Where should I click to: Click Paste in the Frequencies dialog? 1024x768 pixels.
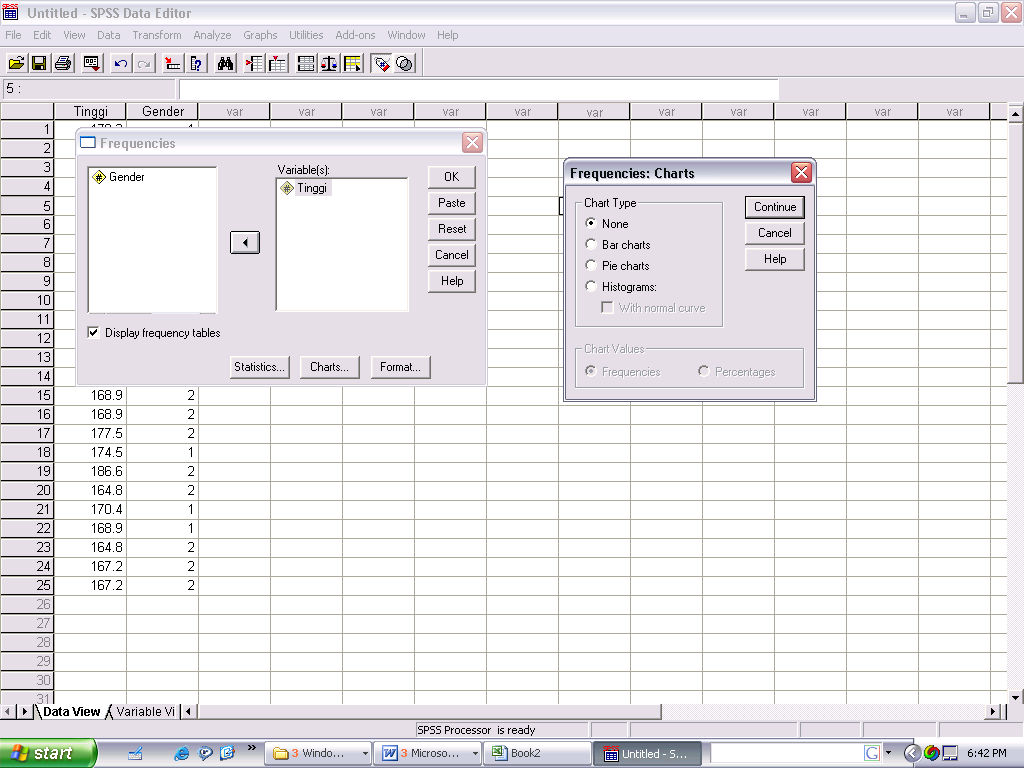pyautogui.click(x=451, y=203)
